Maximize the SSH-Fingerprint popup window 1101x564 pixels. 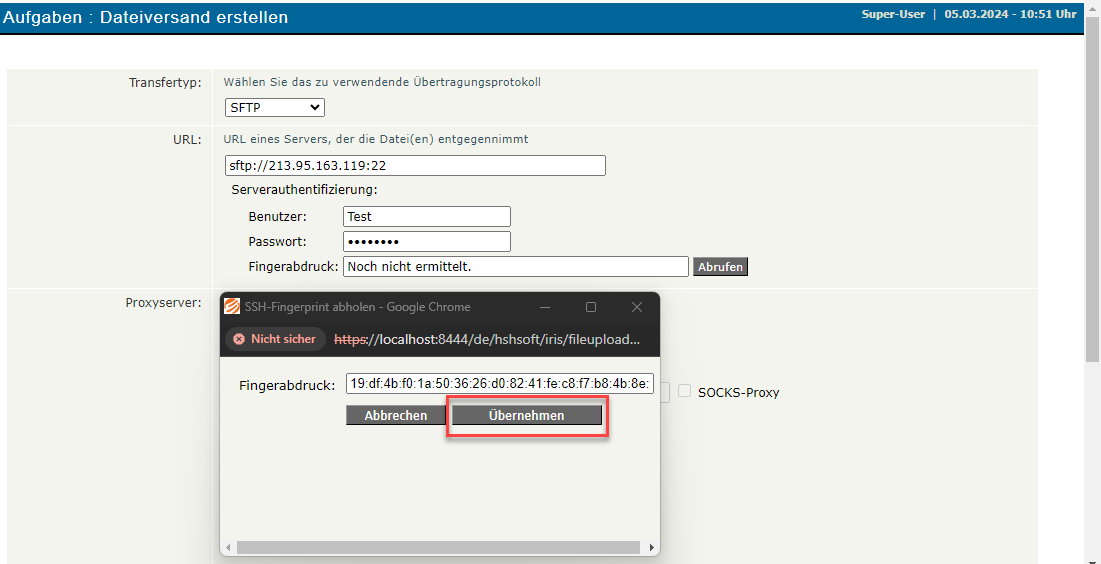(591, 307)
